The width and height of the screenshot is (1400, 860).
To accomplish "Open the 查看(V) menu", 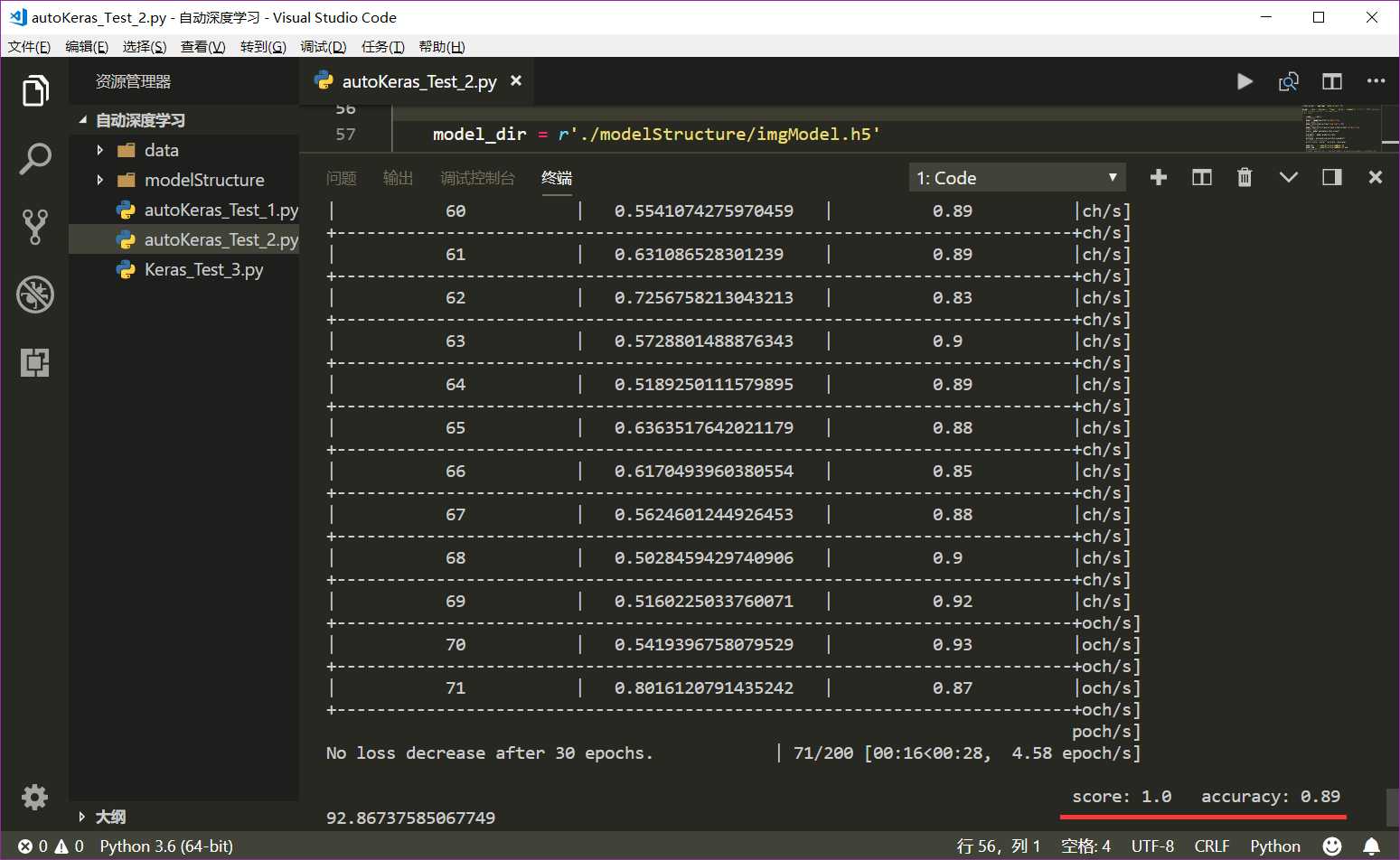I will [x=203, y=47].
